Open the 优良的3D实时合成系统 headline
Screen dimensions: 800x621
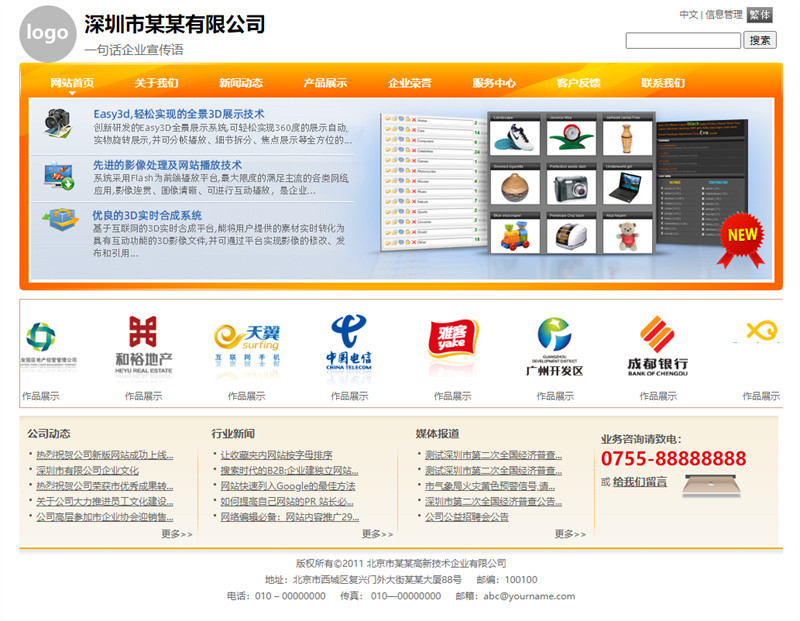[147, 215]
